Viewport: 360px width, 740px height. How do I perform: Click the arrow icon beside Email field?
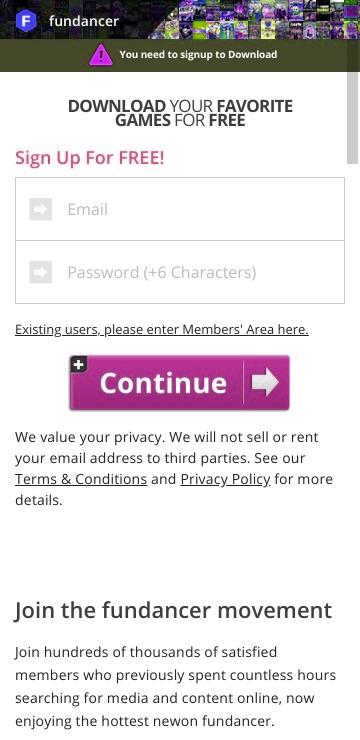pyautogui.click(x=41, y=209)
